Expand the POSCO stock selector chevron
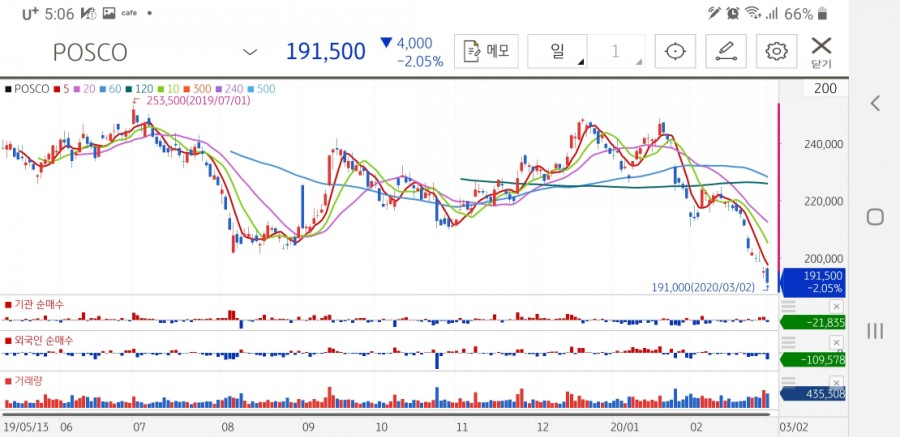Screen dimensions: 900x437 coord(250,52)
